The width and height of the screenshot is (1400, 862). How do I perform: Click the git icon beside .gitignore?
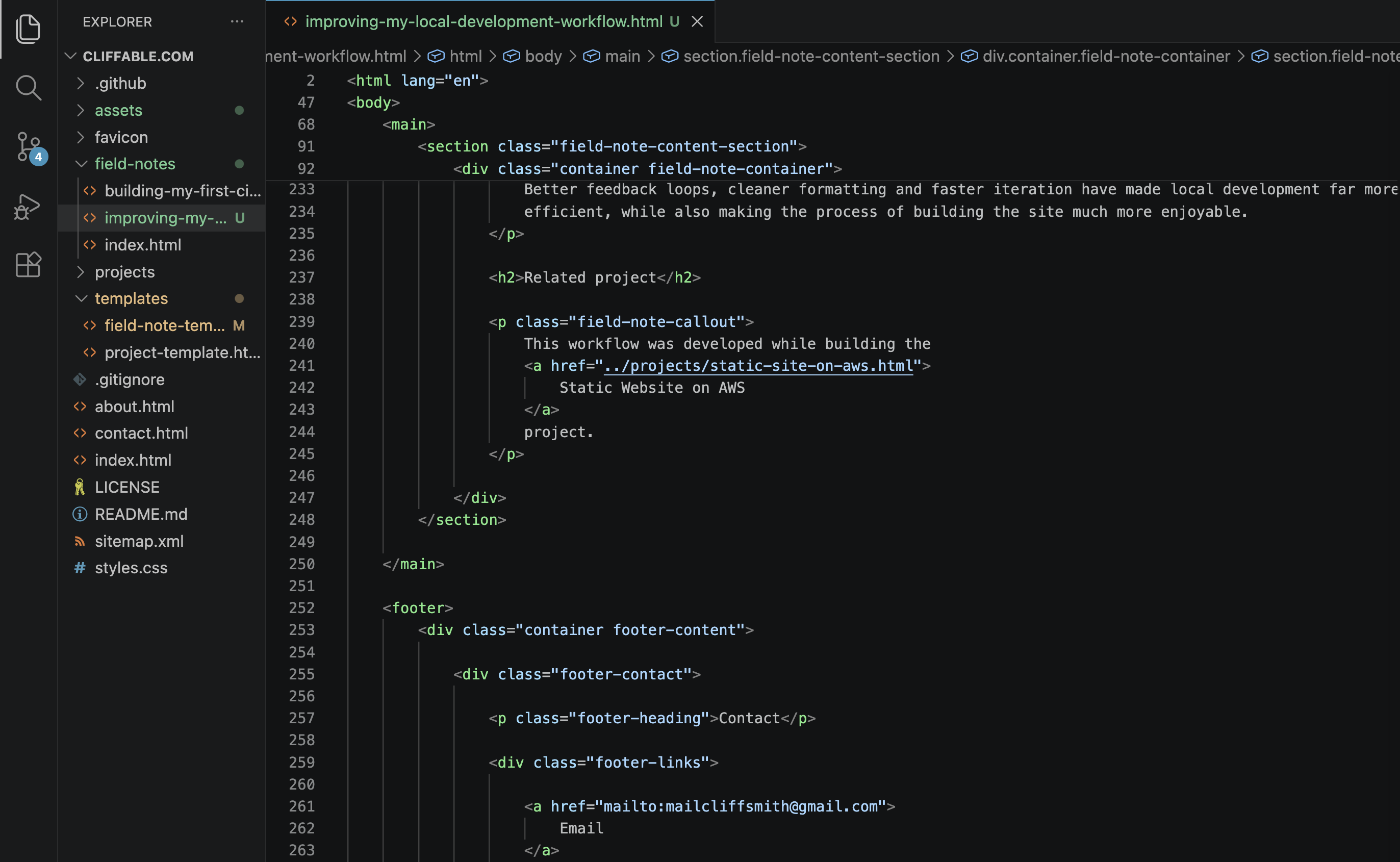click(x=80, y=379)
